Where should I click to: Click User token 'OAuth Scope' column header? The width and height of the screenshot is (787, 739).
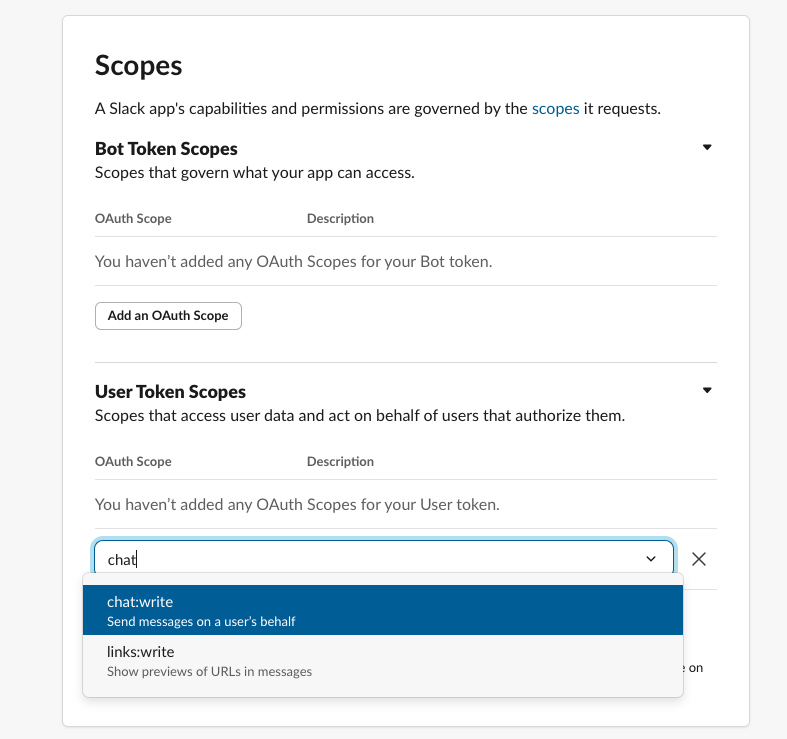[133, 462]
